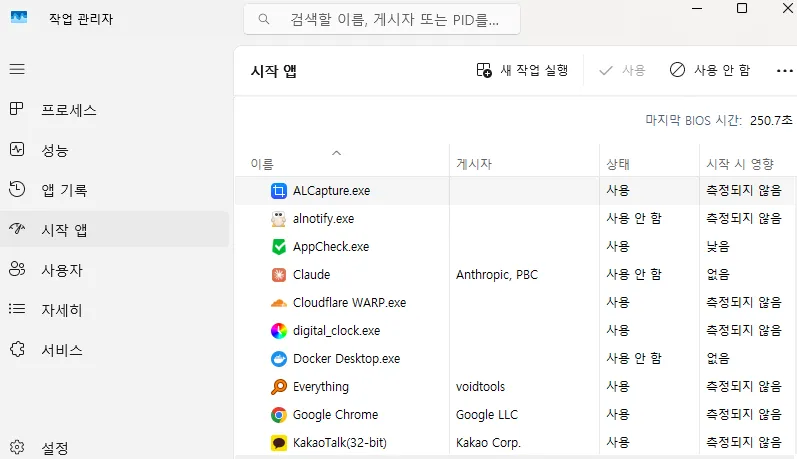Select the Everything row name

321,387
